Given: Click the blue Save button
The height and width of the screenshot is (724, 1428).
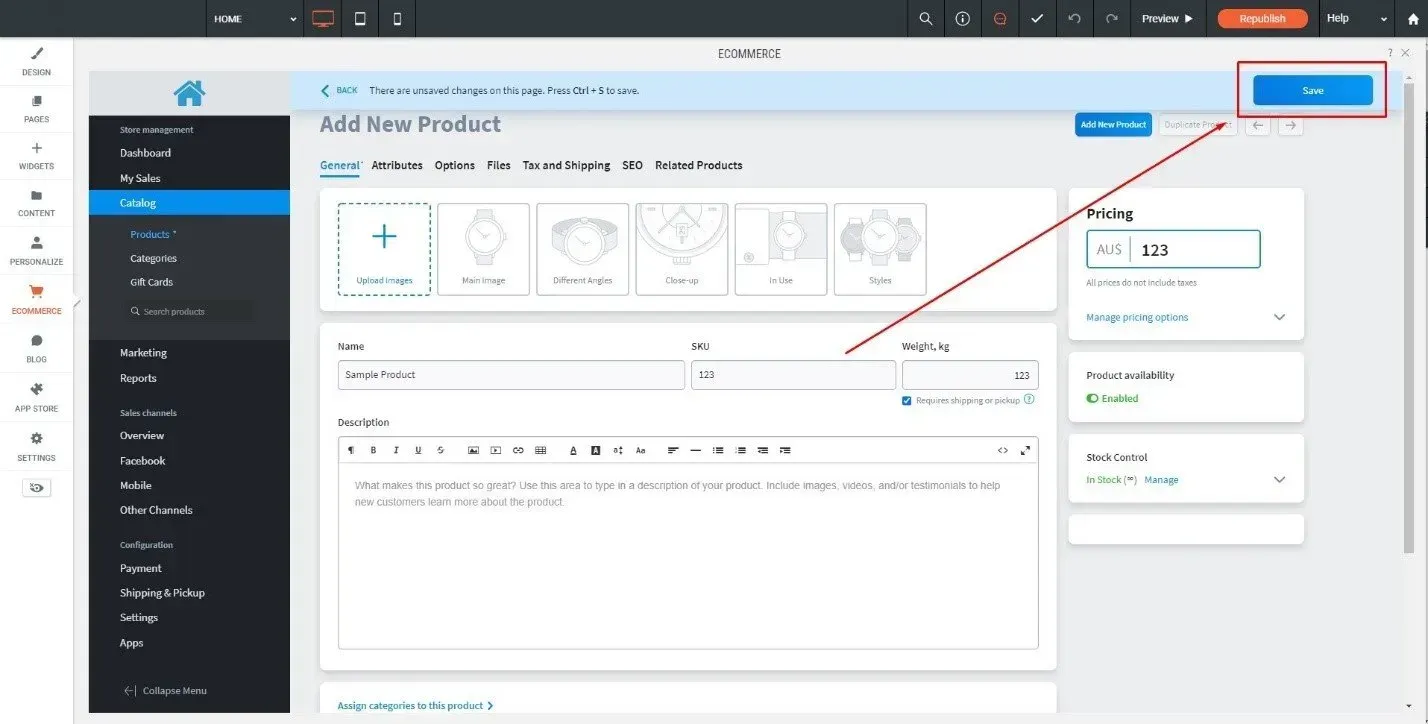Looking at the screenshot, I should (x=1313, y=90).
